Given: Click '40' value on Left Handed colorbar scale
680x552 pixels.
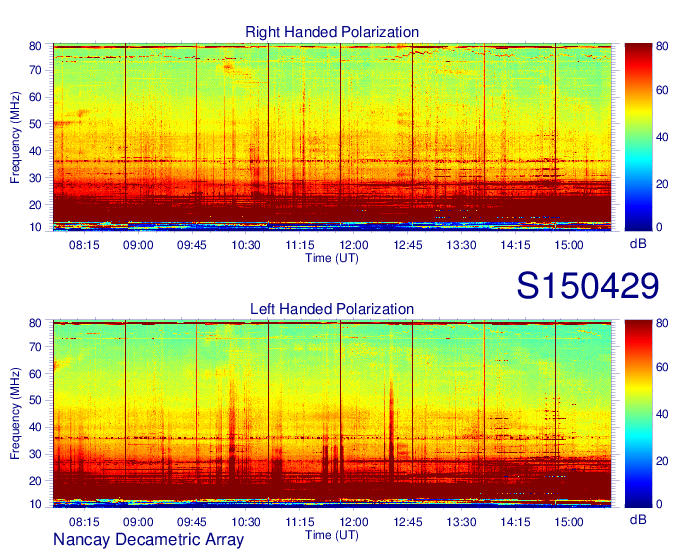Looking at the screenshot, I should 662,414.
